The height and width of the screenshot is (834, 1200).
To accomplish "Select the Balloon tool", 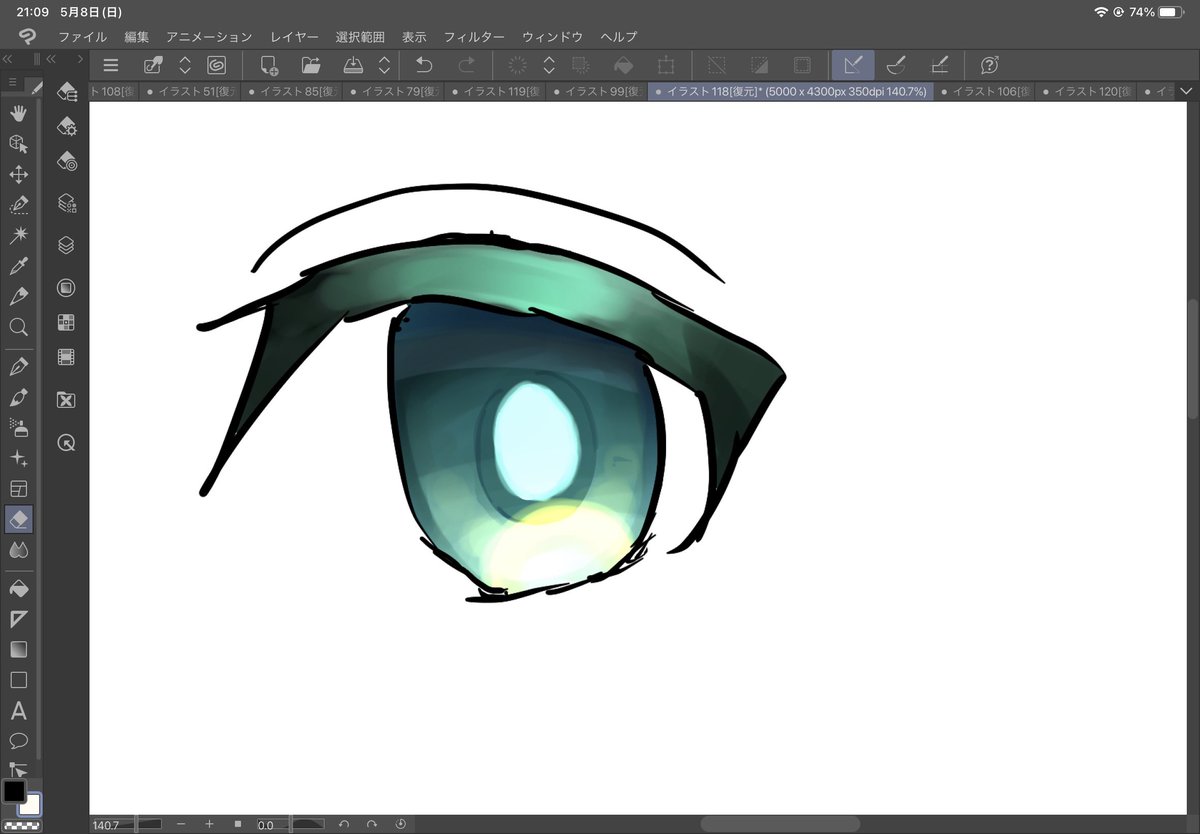I will click(x=18, y=741).
